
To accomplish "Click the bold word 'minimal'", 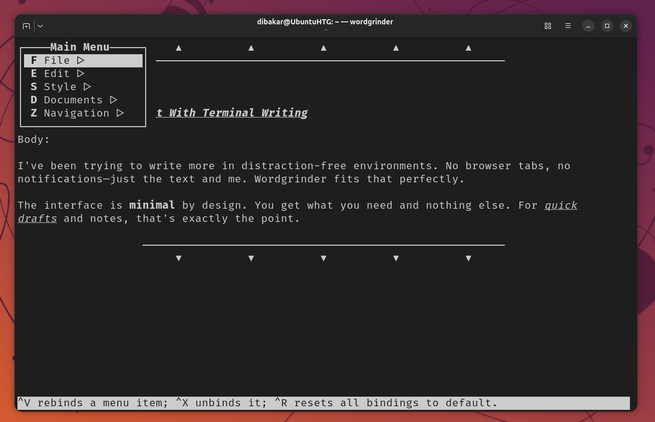I will [x=152, y=205].
